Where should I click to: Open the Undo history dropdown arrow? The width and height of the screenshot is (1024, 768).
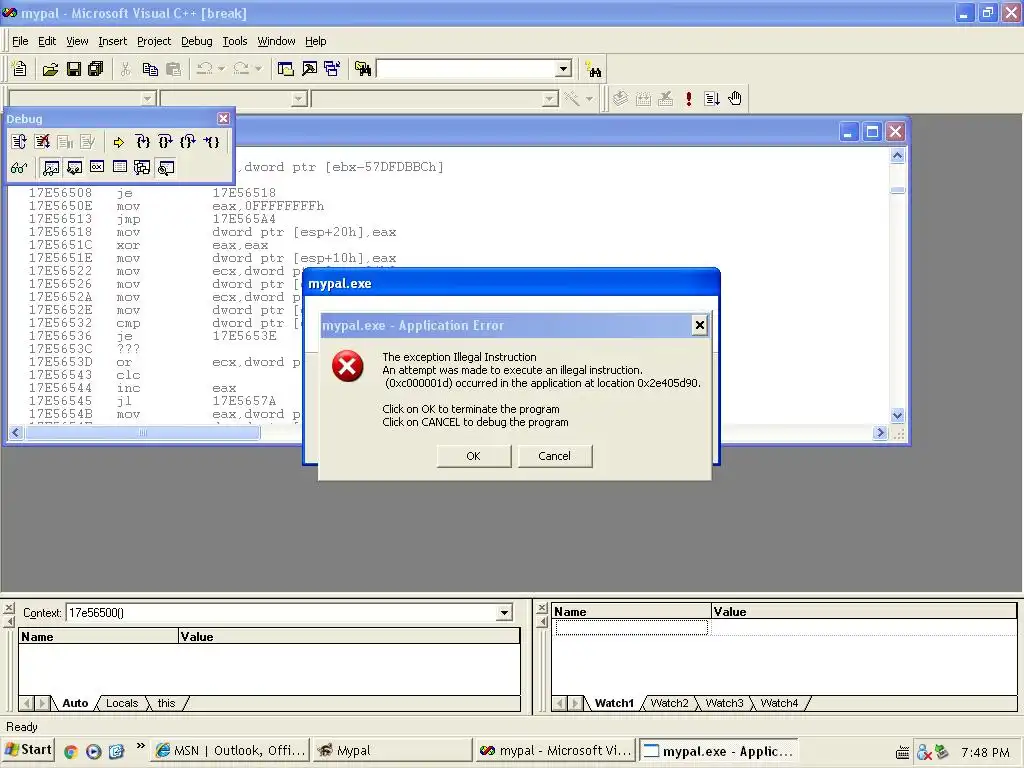221,69
